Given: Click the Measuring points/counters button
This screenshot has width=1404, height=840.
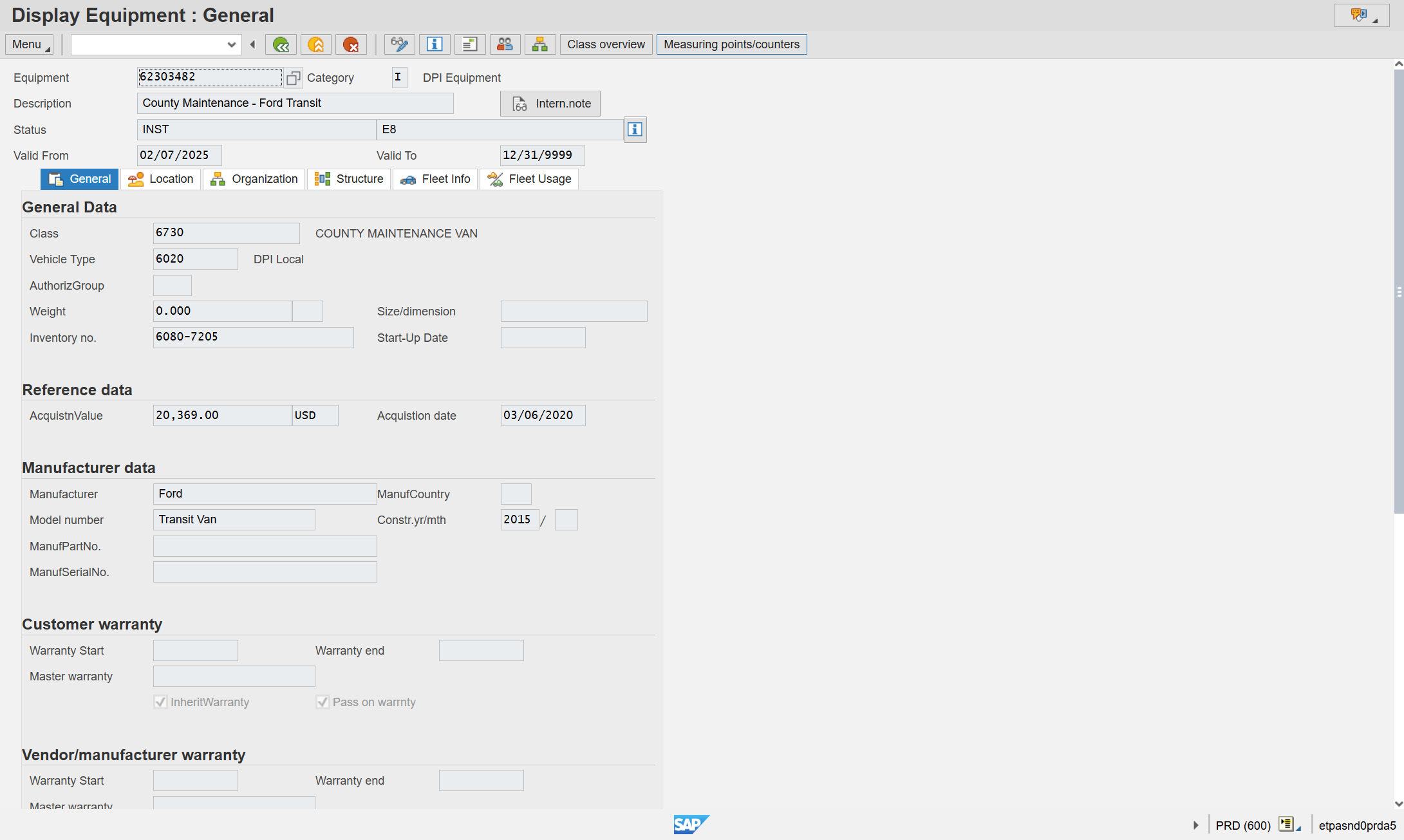Looking at the screenshot, I should click(731, 44).
